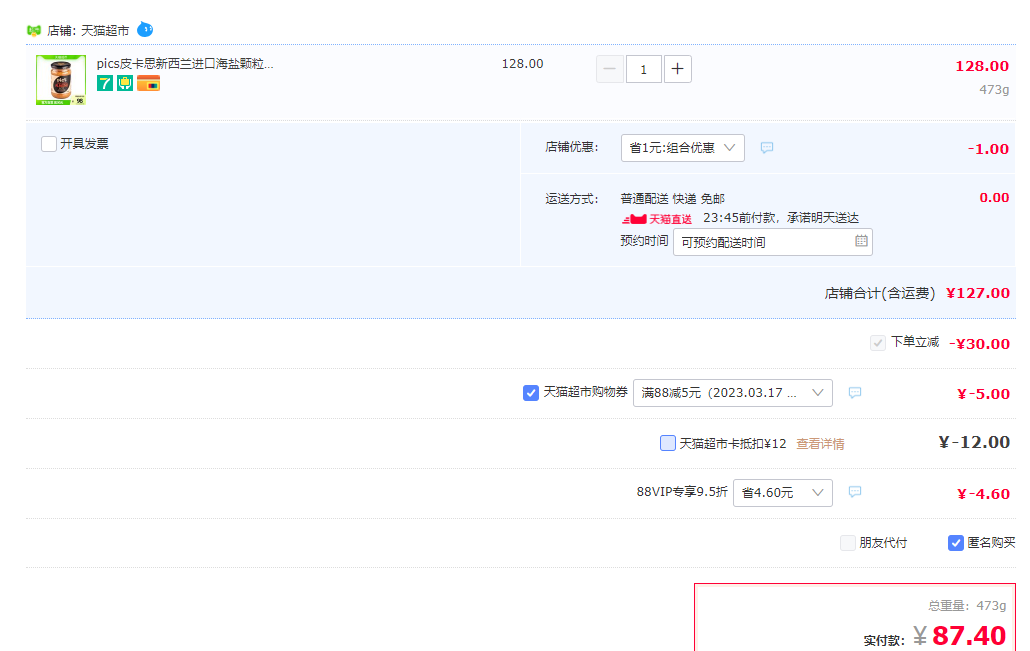Uncheck the 匿名购买 checkbox

pyautogui.click(x=956, y=543)
